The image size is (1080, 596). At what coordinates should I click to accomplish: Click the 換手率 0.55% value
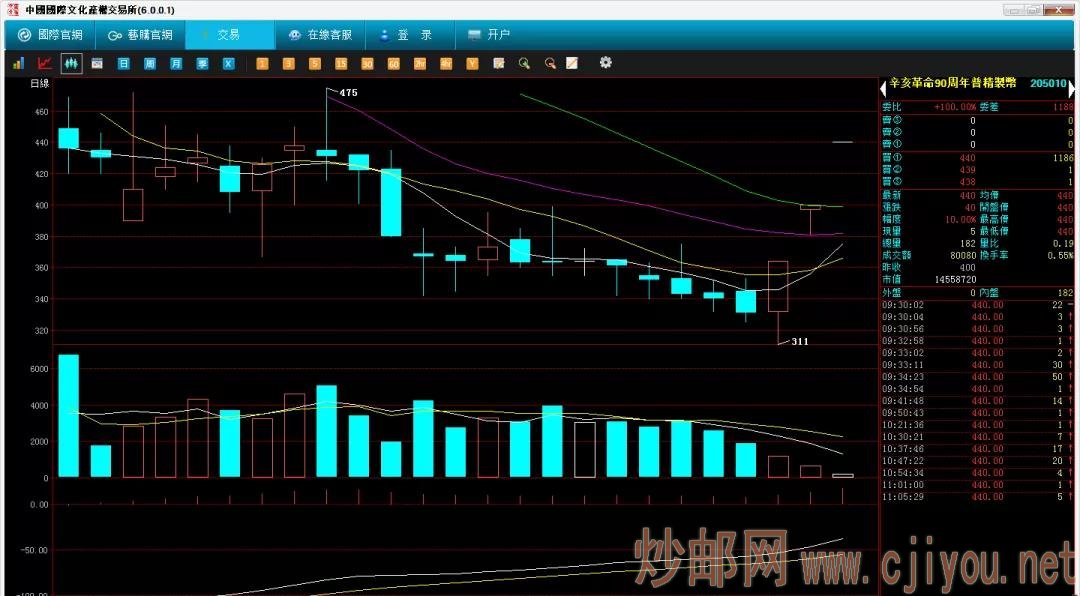1061,255
